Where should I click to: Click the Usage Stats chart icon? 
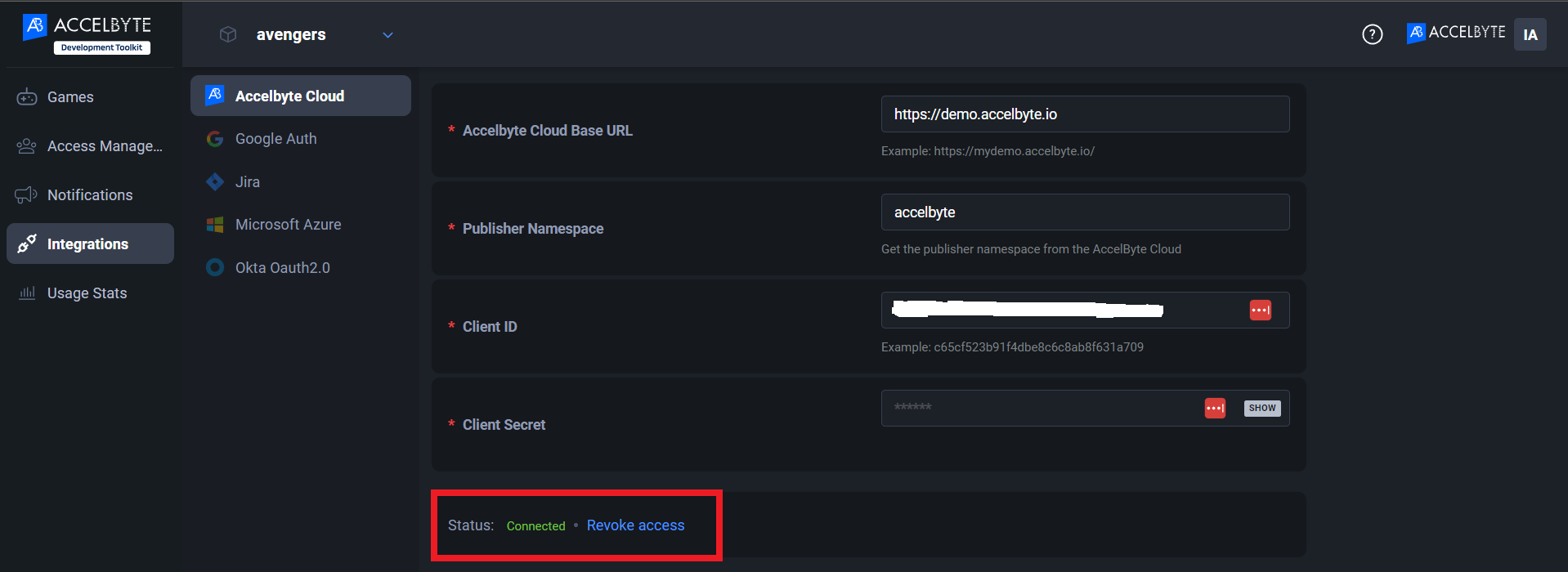point(27,293)
